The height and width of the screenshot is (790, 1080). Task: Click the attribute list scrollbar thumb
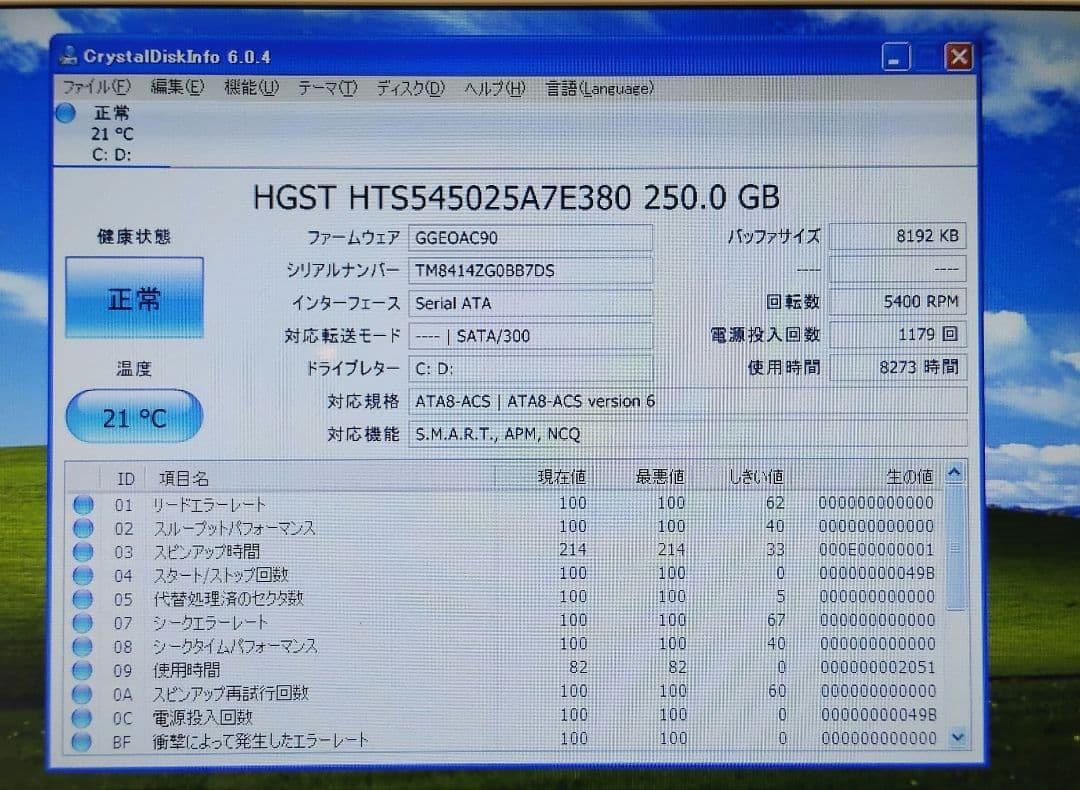[x=955, y=548]
